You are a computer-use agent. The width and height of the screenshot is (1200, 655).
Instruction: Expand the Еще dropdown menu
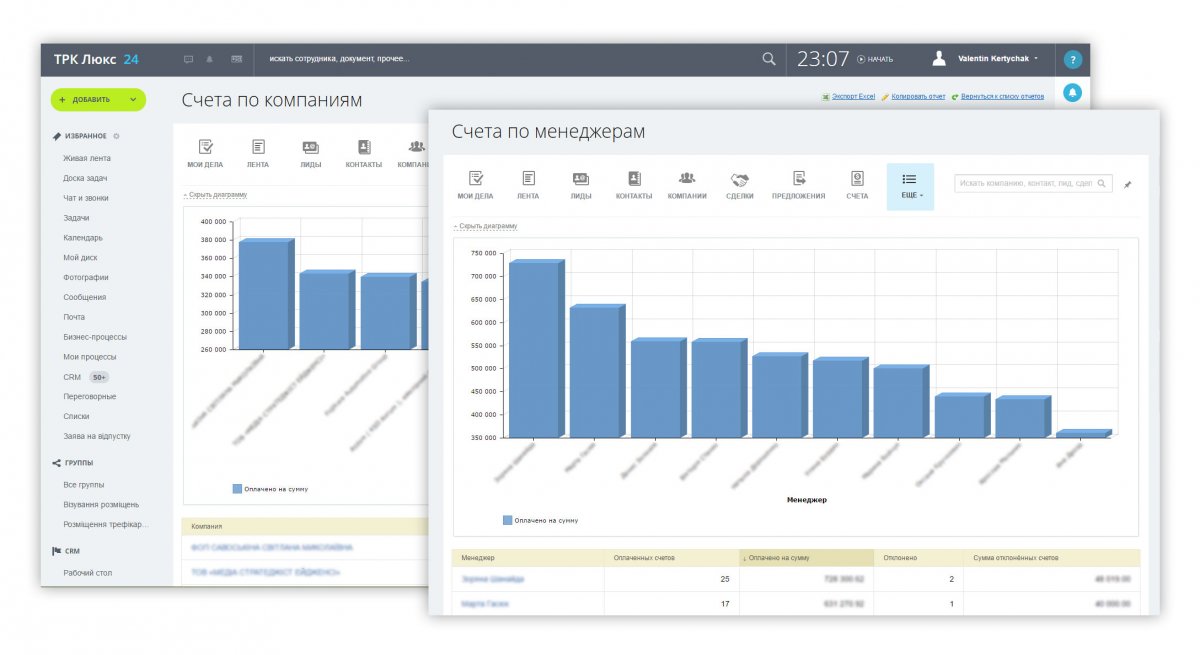(910, 186)
